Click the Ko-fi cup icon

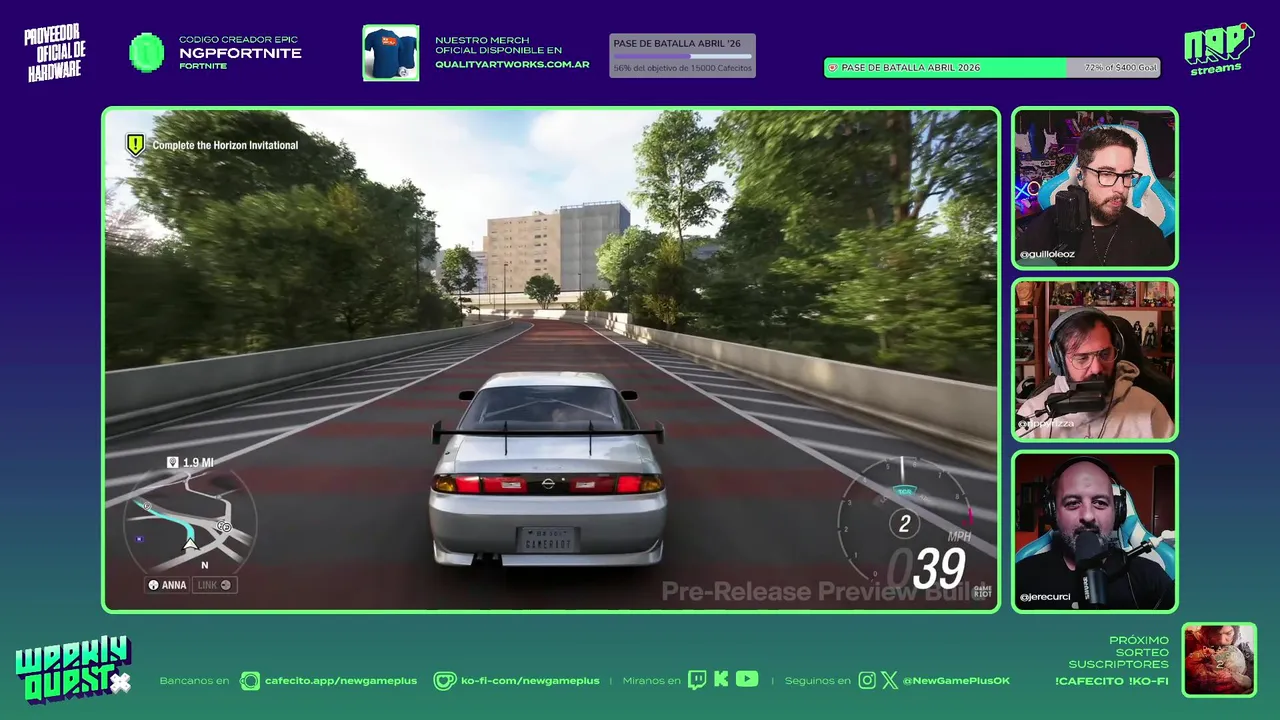pos(444,681)
